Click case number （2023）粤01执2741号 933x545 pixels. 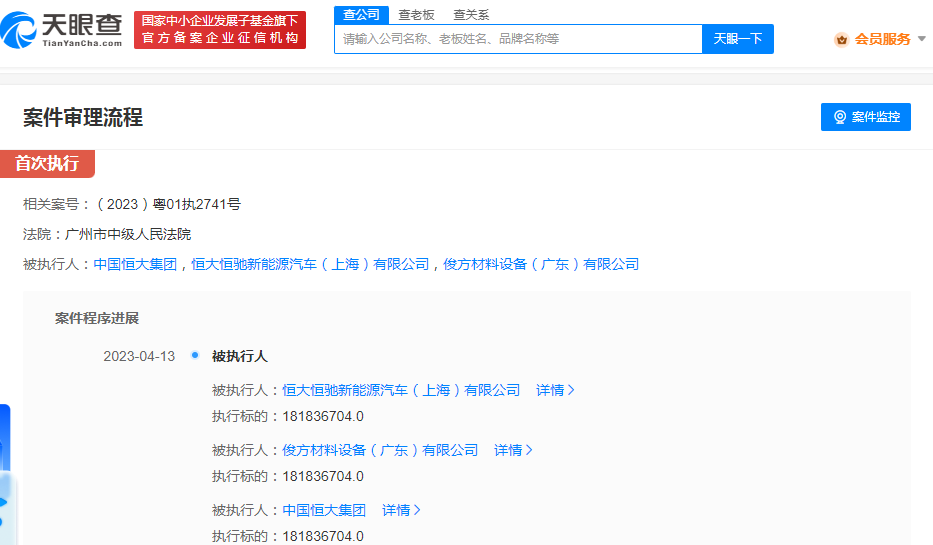click(167, 204)
